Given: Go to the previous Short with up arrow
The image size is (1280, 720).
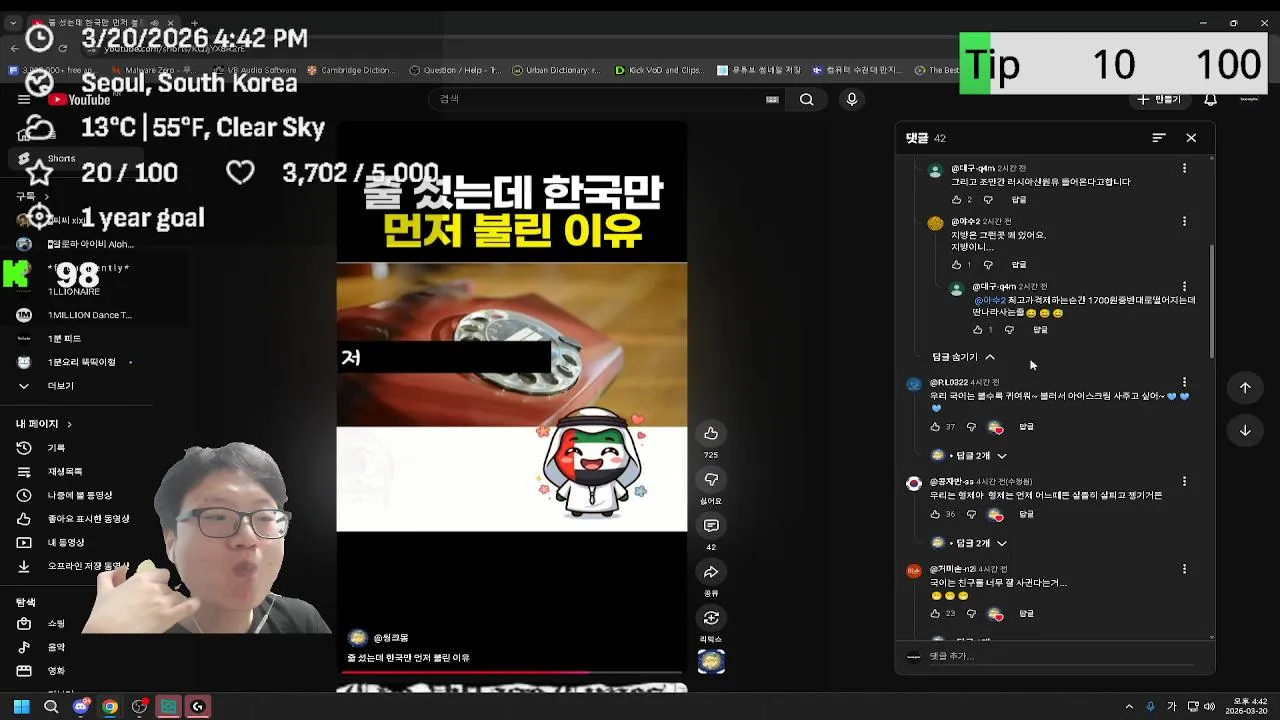Looking at the screenshot, I should (x=1245, y=388).
